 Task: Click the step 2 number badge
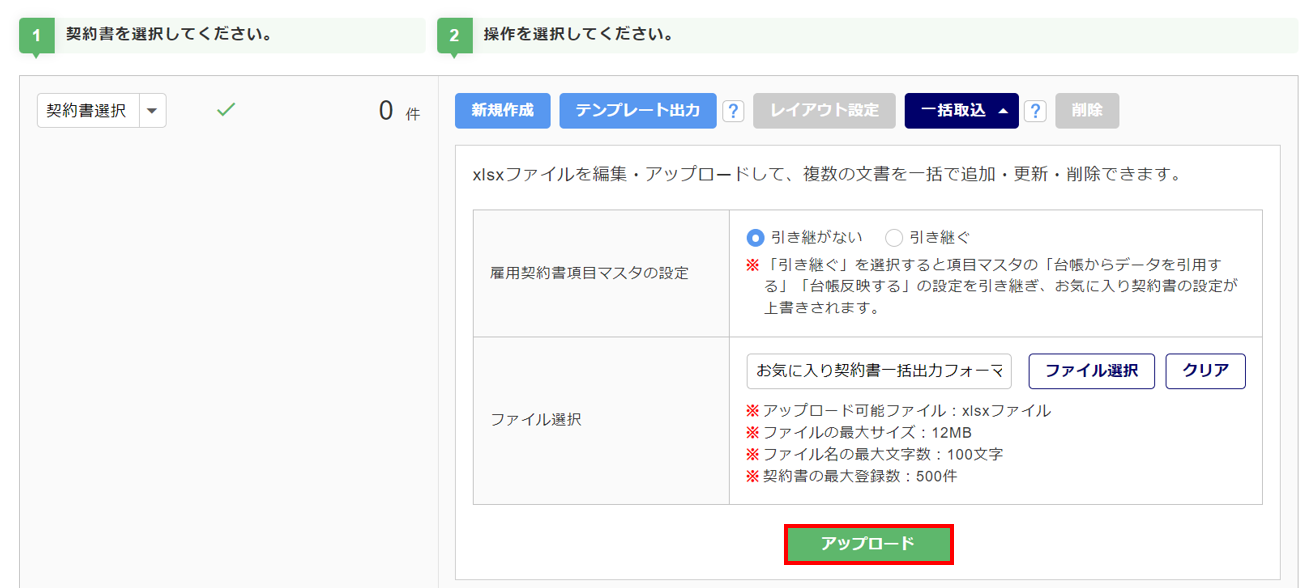pyautogui.click(x=454, y=36)
